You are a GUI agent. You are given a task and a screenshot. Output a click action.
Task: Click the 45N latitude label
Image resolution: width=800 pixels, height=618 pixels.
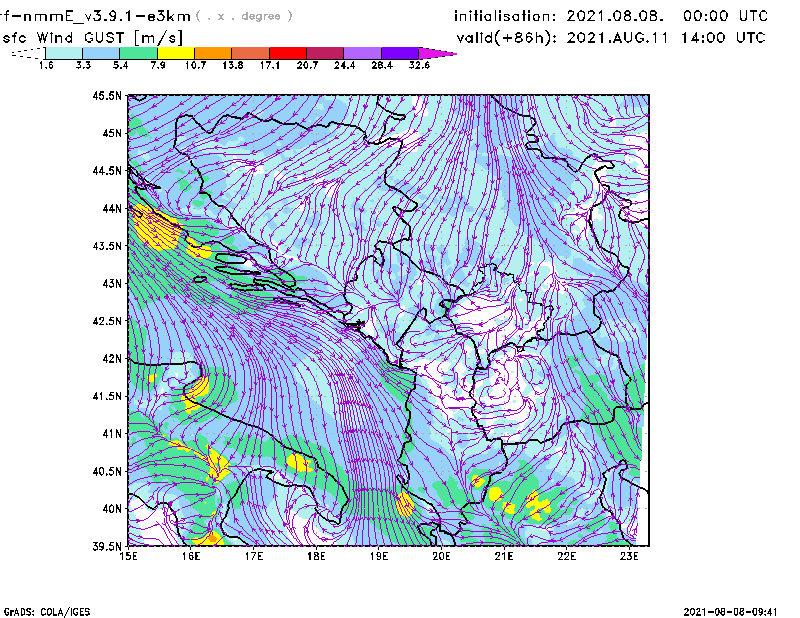click(112, 133)
